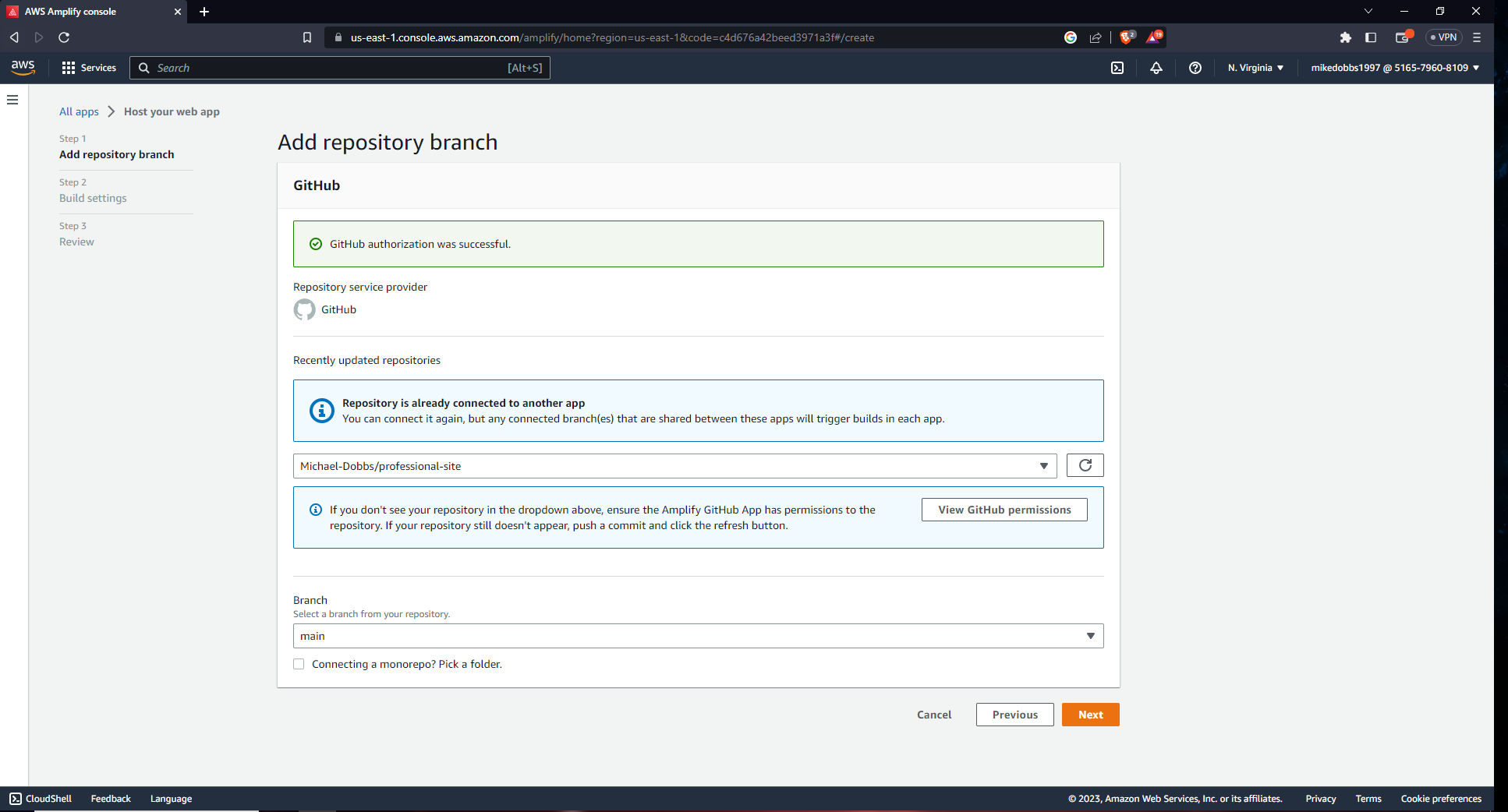
Task: Focus the AWS Search input field
Action: point(327,68)
